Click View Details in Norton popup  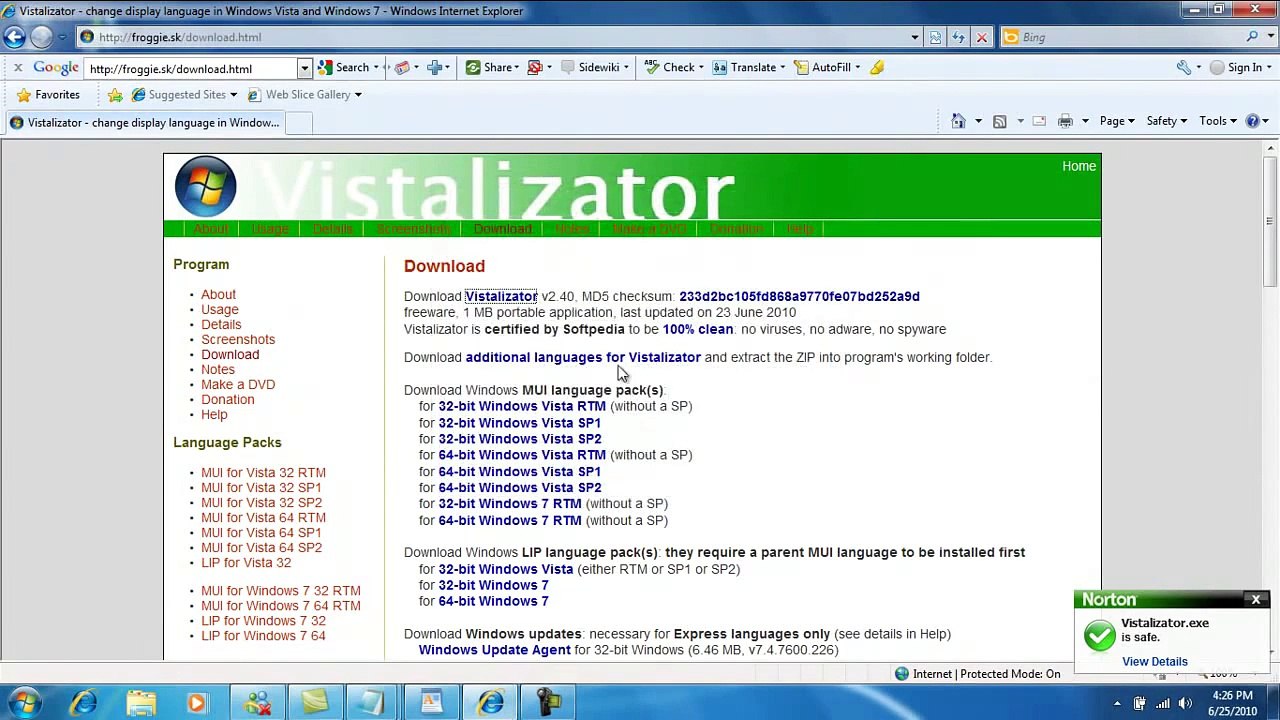click(x=1154, y=661)
